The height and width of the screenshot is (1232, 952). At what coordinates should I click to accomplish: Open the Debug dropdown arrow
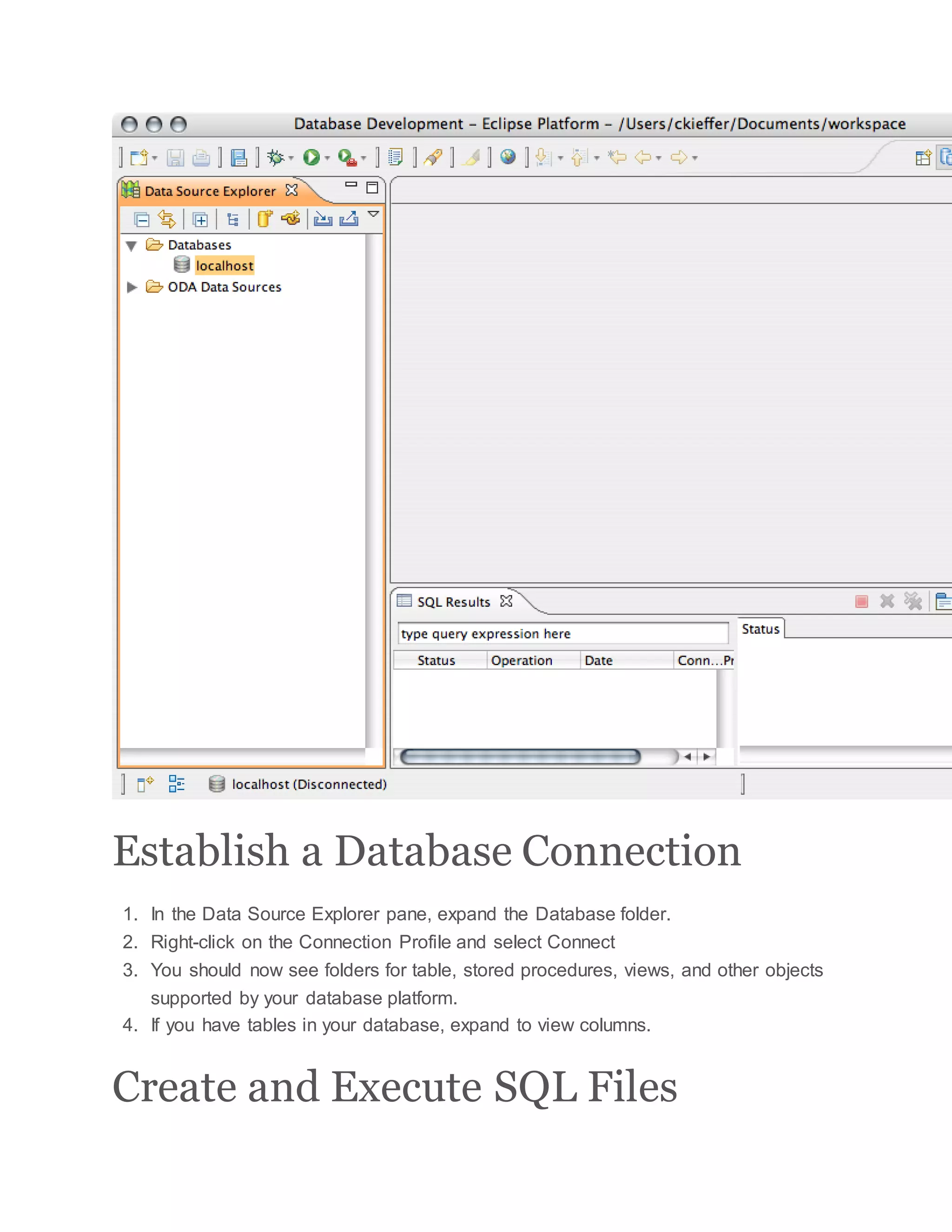[291, 159]
